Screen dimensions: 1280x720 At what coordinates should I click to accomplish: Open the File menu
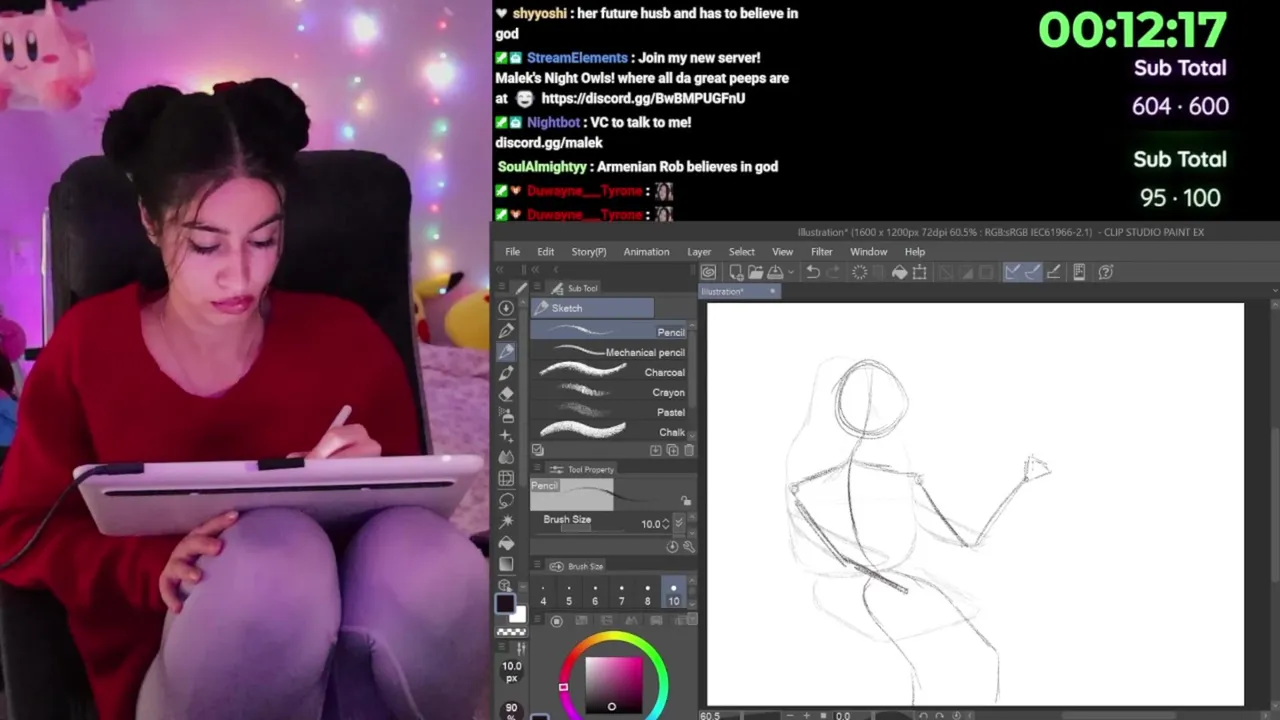512,252
